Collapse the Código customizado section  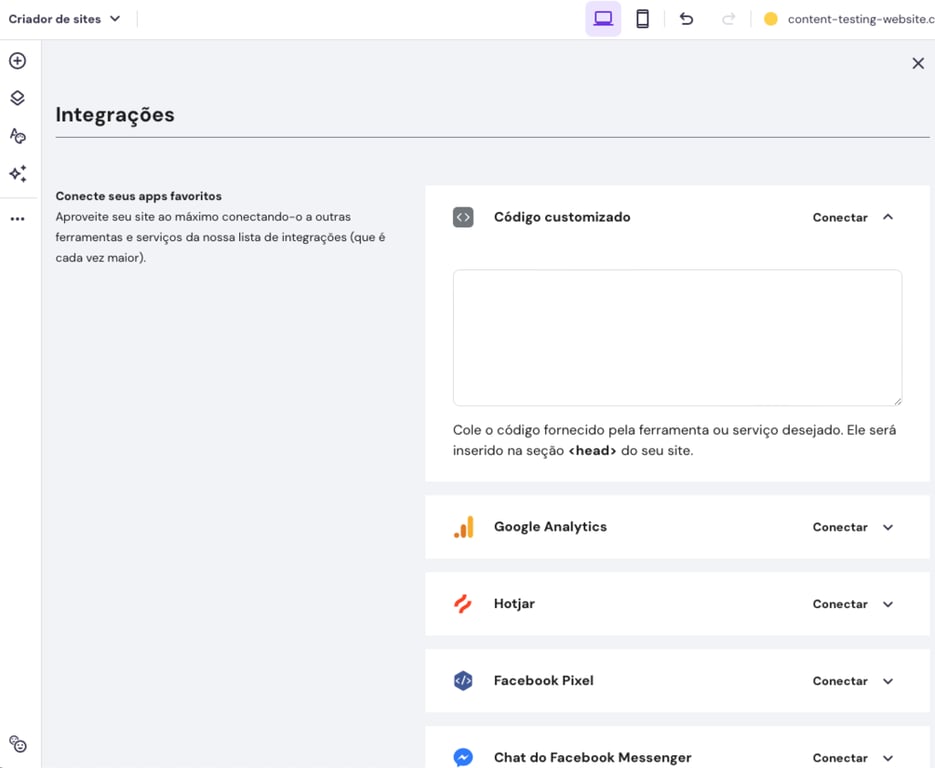pos(888,217)
